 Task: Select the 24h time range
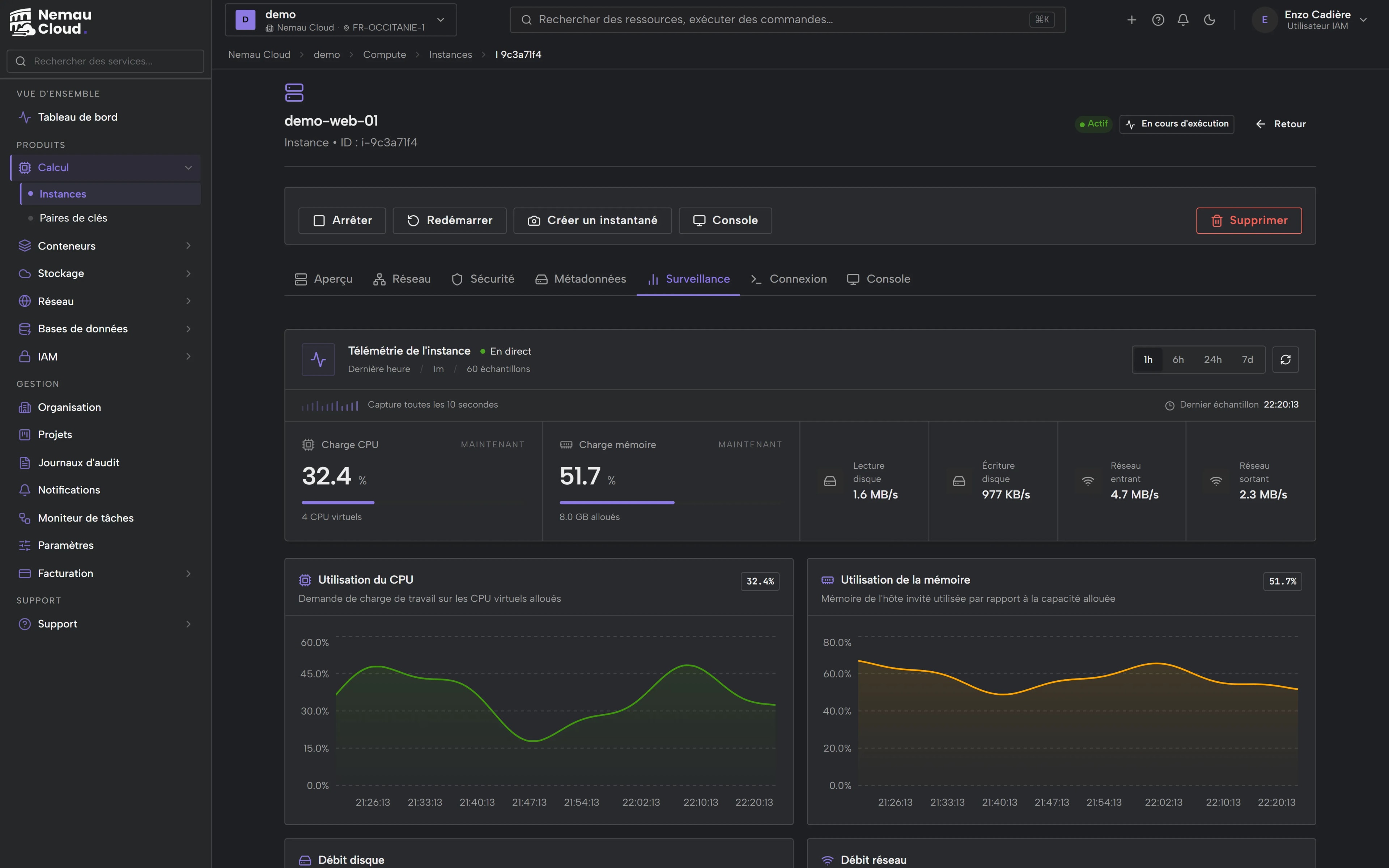1212,359
